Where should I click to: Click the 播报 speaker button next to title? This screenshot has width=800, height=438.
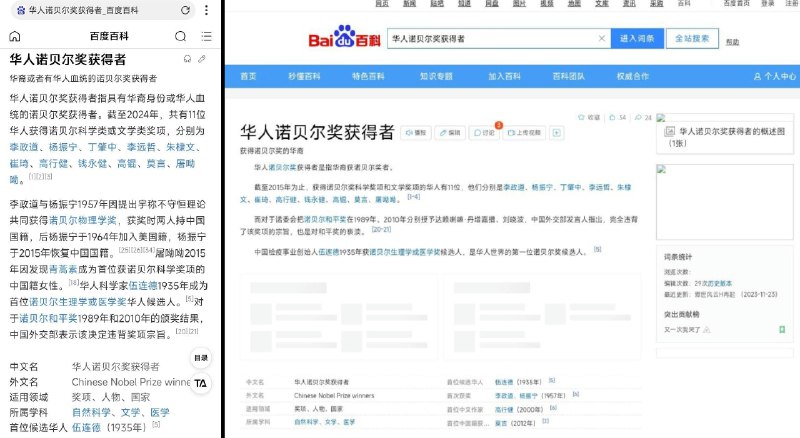pyautogui.click(x=416, y=133)
